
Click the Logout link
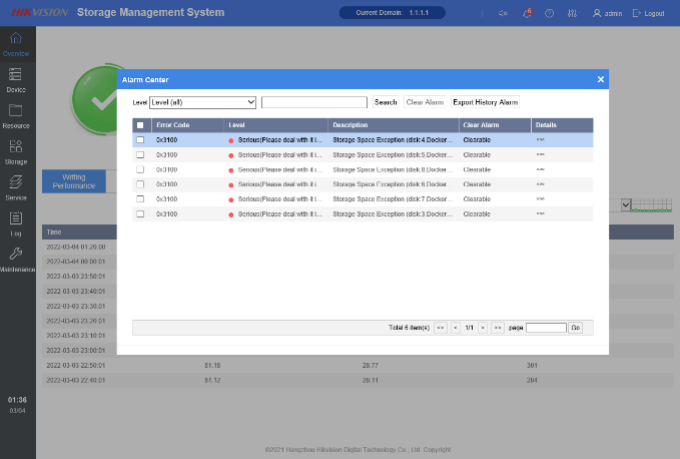(650, 13)
